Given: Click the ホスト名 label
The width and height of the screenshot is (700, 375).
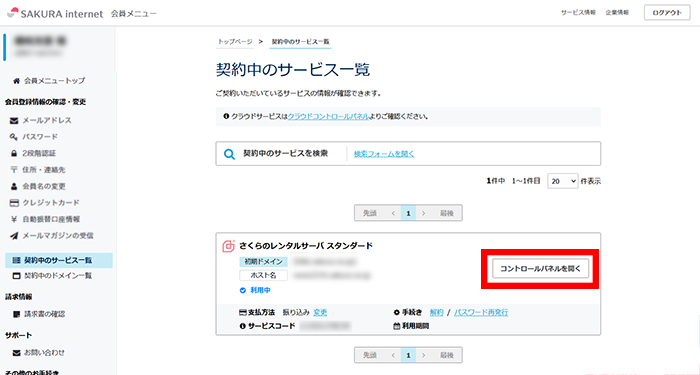Looking at the screenshot, I should tap(263, 275).
